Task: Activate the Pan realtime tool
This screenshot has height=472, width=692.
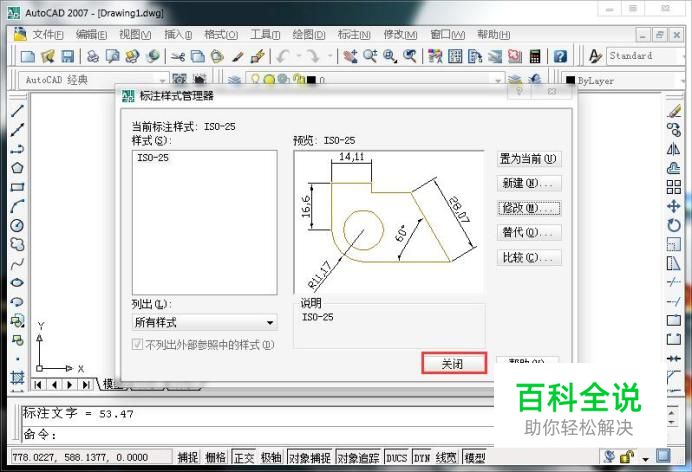Action: click(350, 56)
